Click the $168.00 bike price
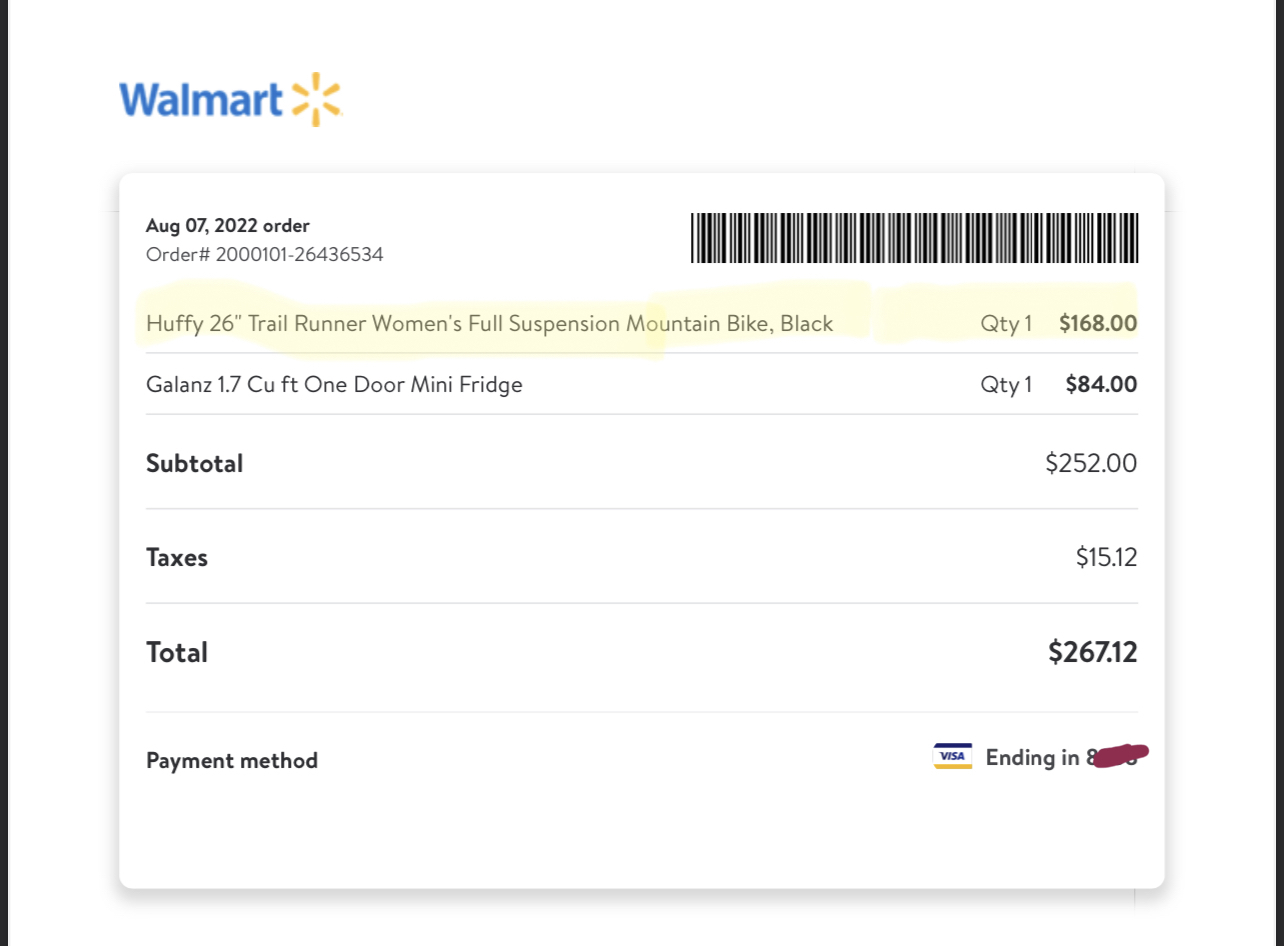This screenshot has width=1284, height=946. point(1097,324)
